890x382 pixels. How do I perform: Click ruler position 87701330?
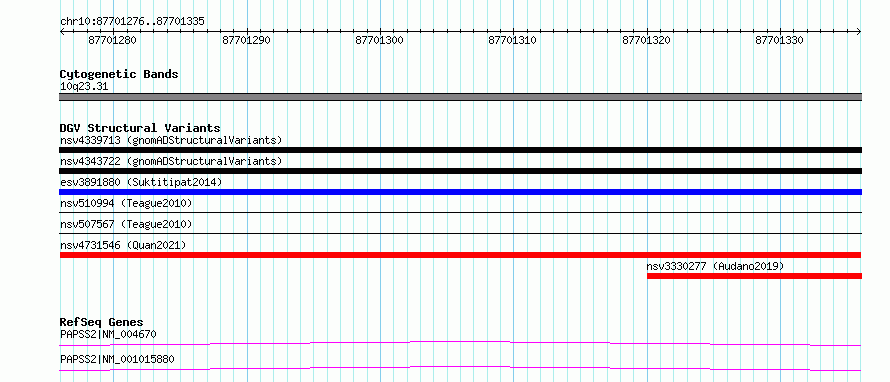click(x=780, y=40)
